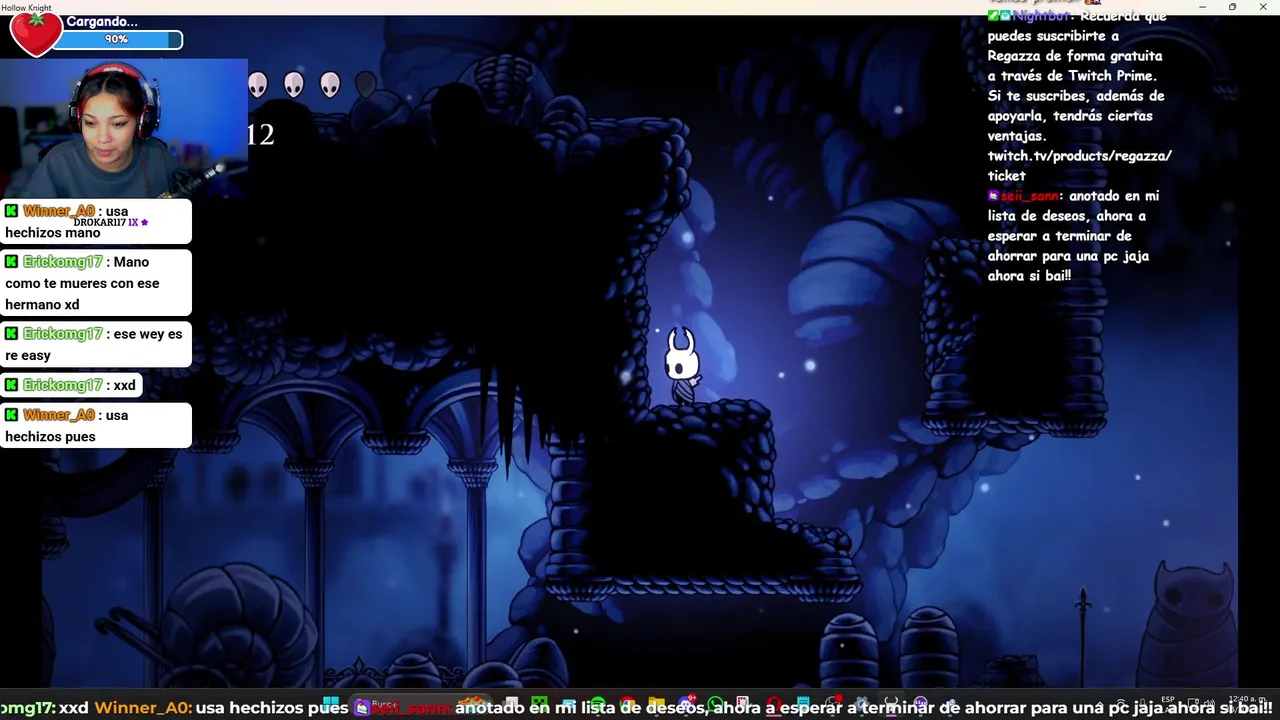Click the second full health mask
Viewport: 1280px width, 720px height.
293,85
